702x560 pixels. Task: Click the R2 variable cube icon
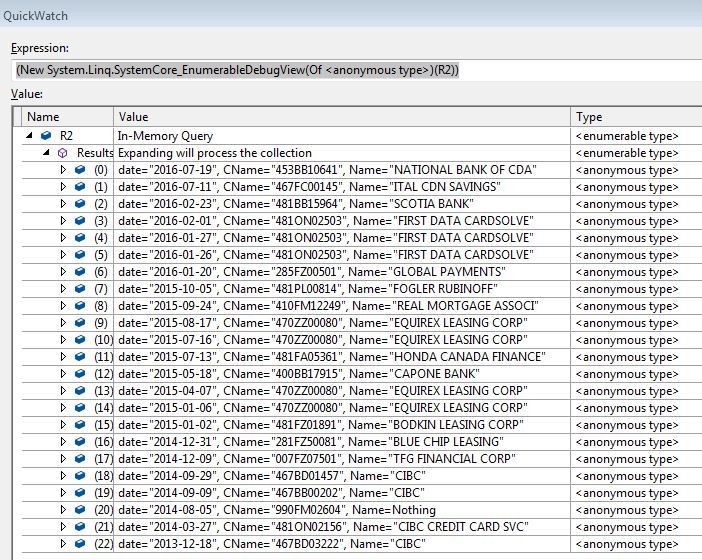[46, 135]
